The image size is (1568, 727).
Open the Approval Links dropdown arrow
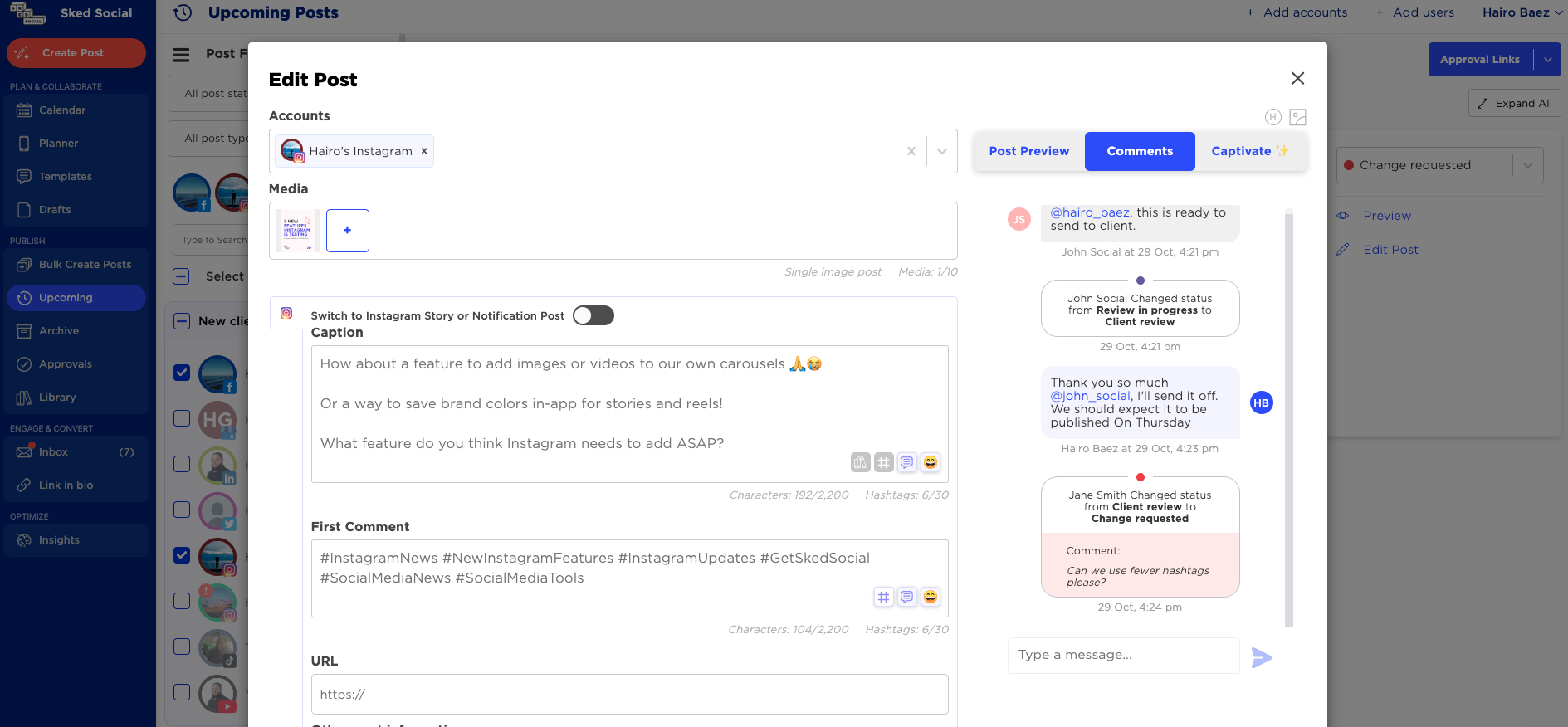tap(1547, 60)
